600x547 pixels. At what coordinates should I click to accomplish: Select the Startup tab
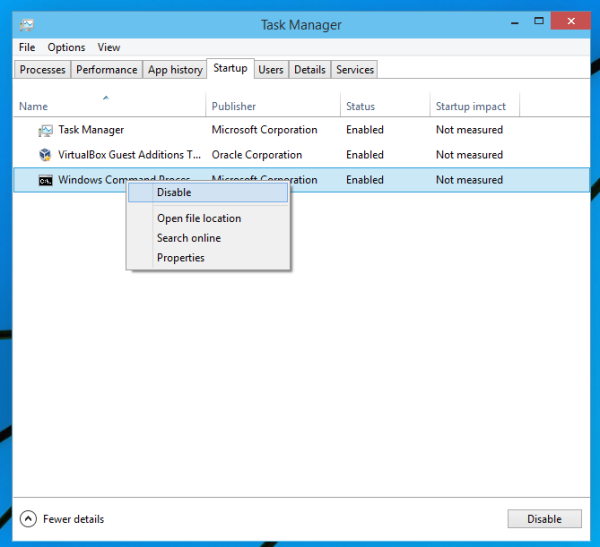pos(230,69)
